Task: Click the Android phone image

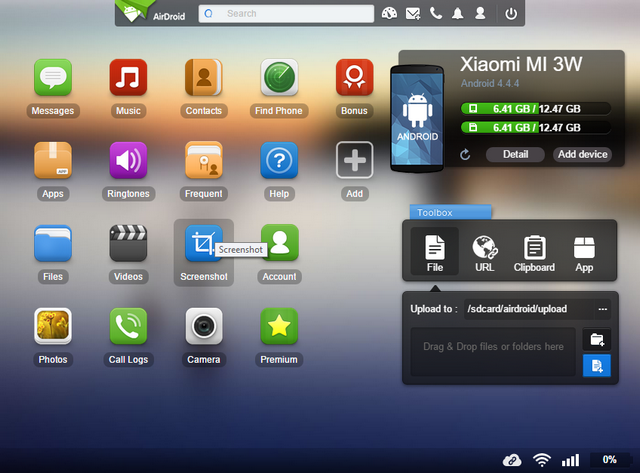Action: (417, 118)
